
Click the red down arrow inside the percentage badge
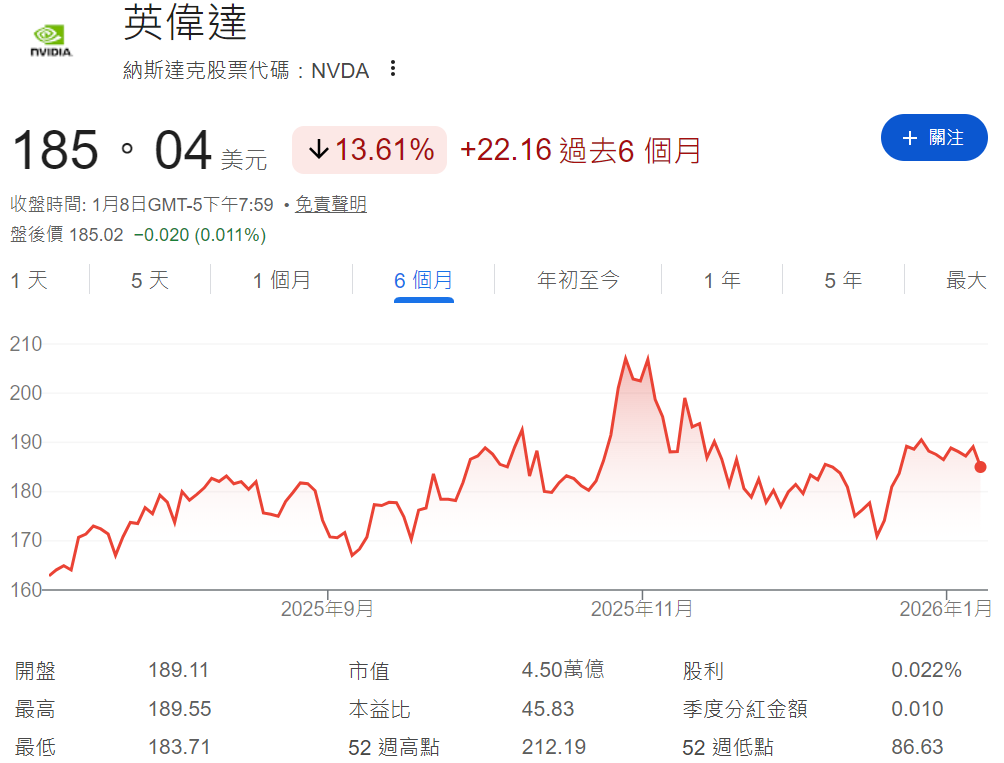pos(318,147)
